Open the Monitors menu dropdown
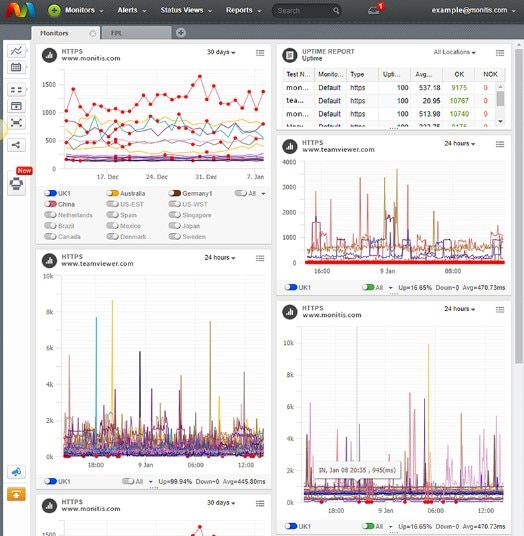This screenshot has height=536, width=524. tap(84, 10)
